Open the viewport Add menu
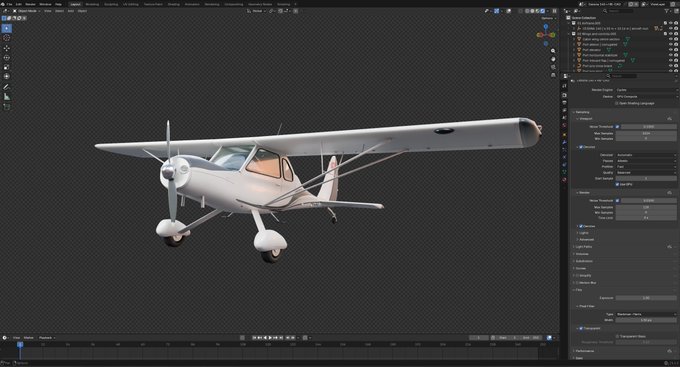Viewport: 680px width, 367px height. pos(71,11)
